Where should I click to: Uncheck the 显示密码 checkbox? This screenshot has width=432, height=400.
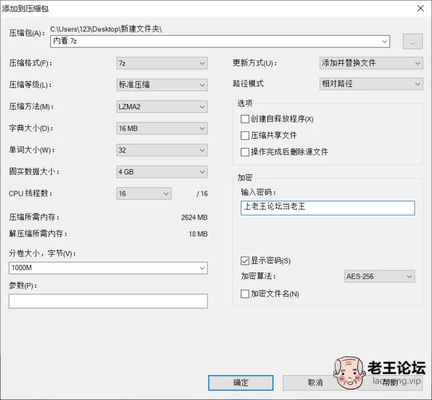245,260
